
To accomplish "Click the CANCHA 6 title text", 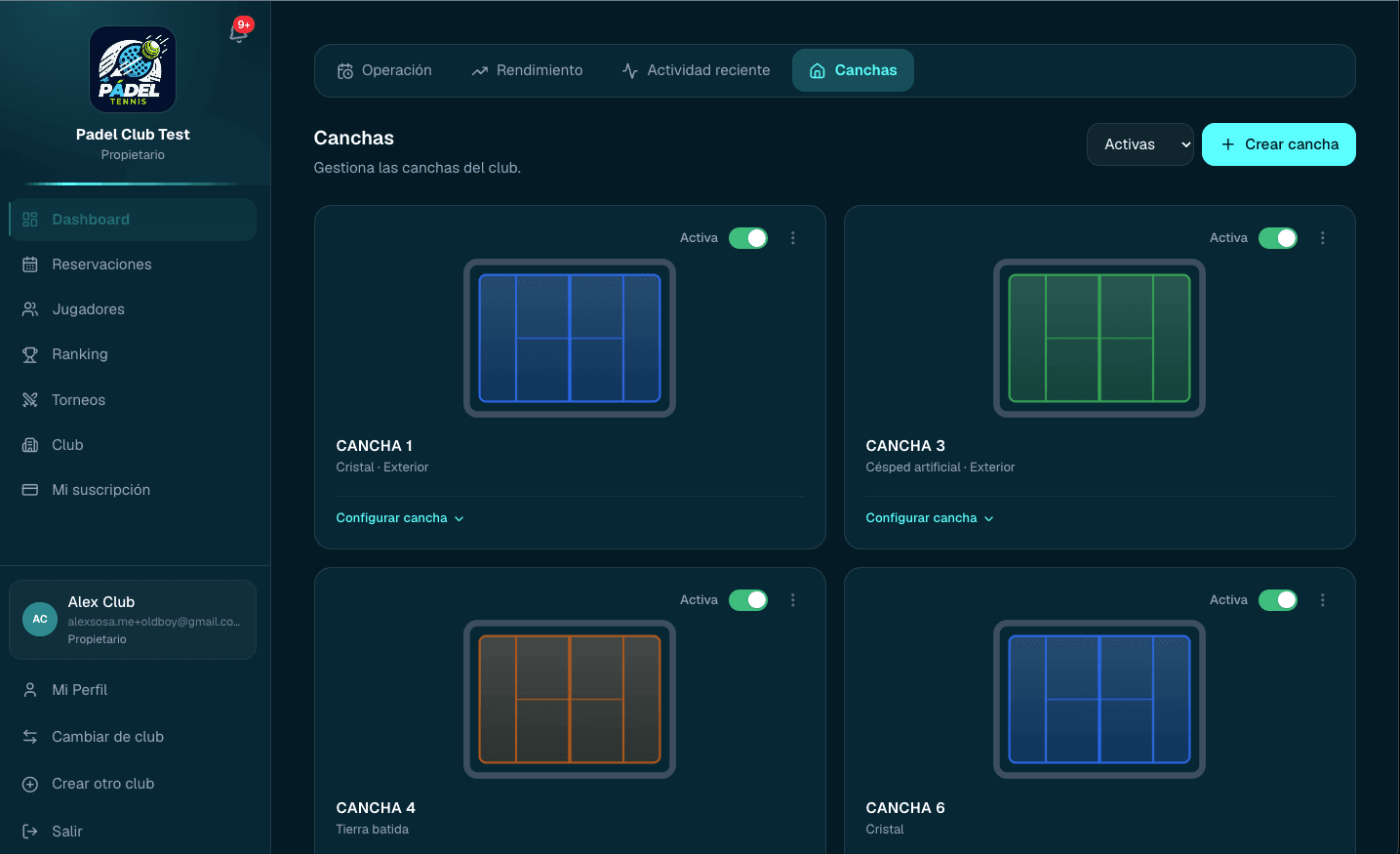I will [905, 808].
